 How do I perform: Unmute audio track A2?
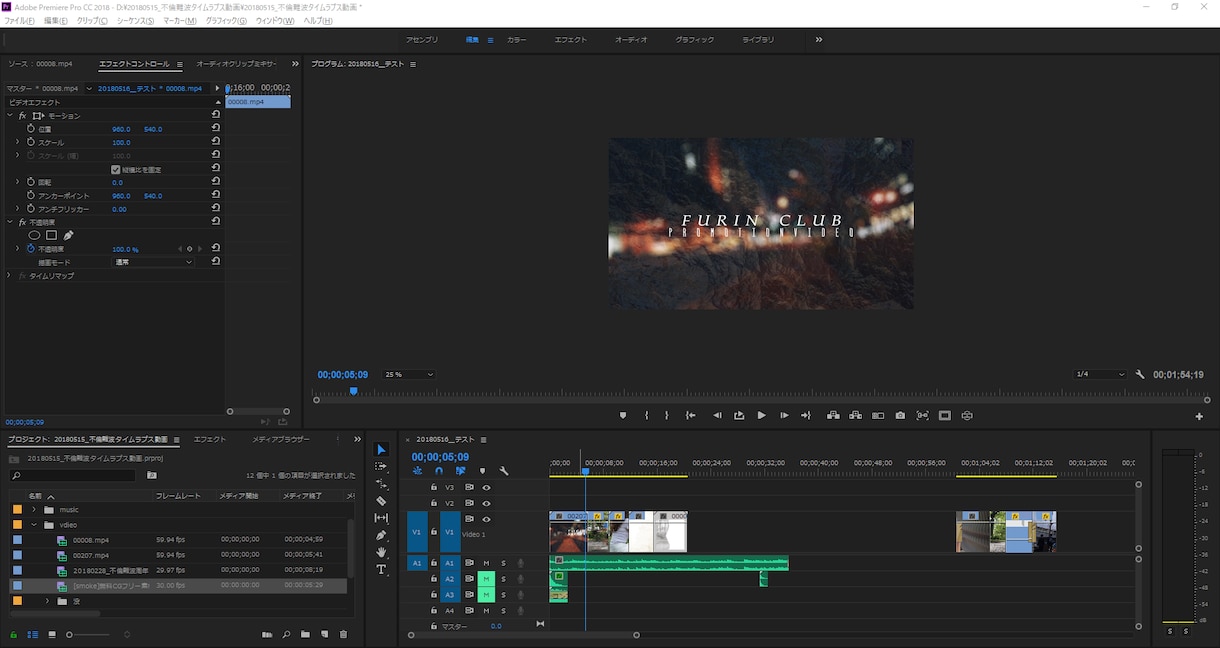click(486, 579)
